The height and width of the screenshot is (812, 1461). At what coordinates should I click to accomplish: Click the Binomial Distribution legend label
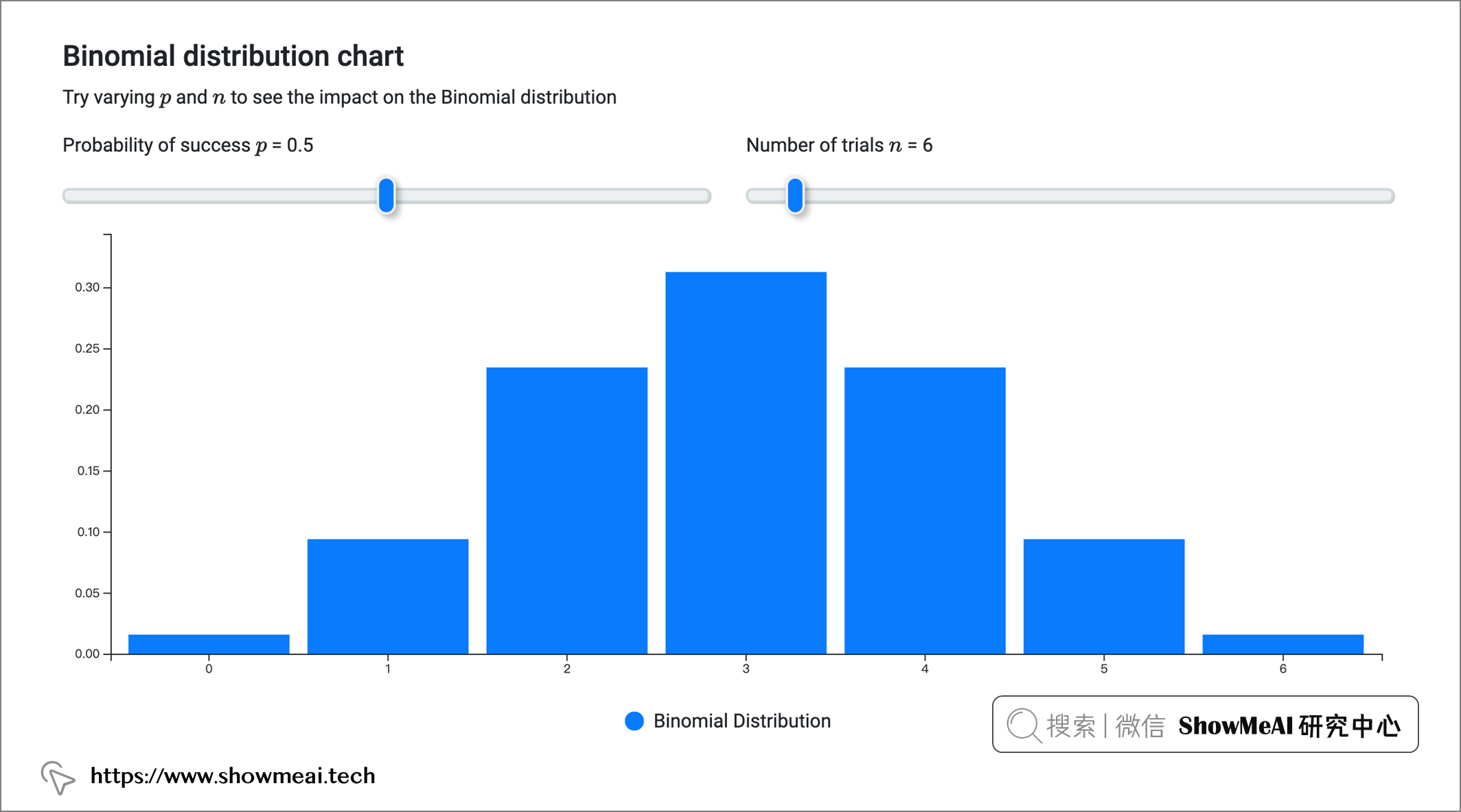[741, 721]
